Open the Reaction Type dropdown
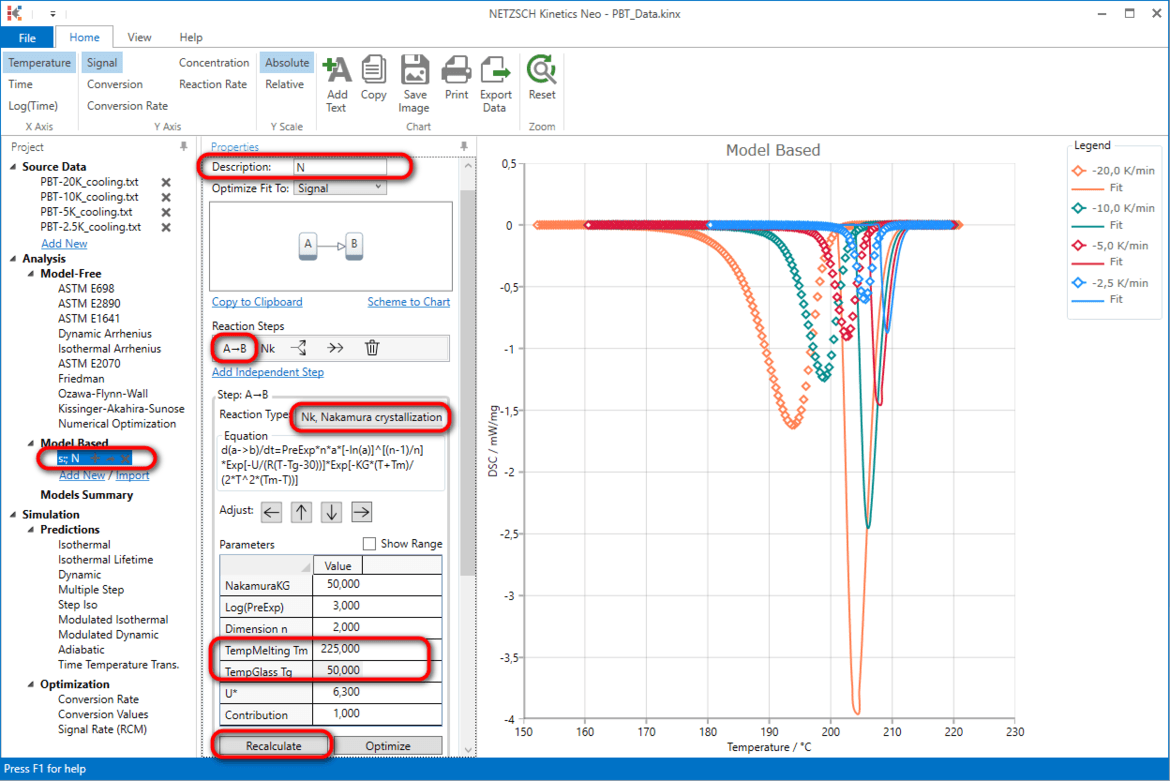The height and width of the screenshot is (781, 1170). [371, 417]
